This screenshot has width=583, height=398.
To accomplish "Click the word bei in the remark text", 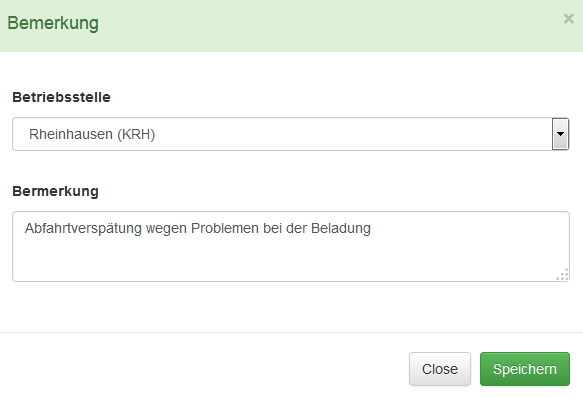I will coord(273,228).
